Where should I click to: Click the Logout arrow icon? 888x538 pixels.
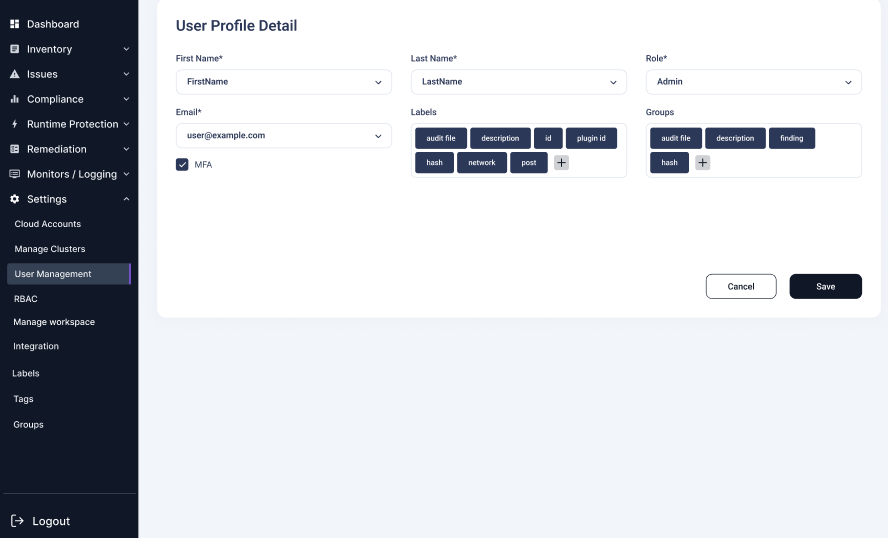17,520
